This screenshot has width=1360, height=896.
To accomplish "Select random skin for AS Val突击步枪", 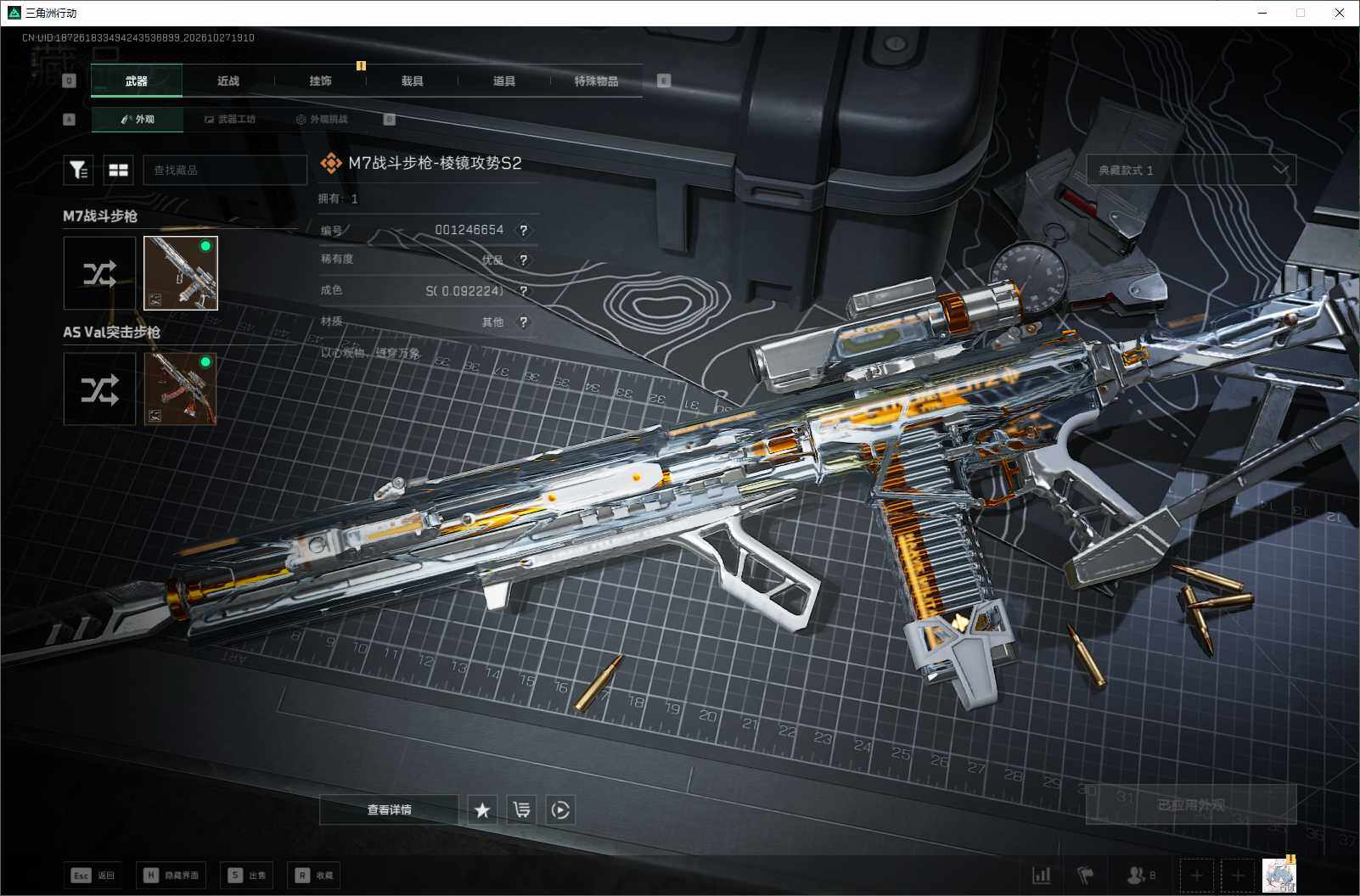I will [99, 389].
